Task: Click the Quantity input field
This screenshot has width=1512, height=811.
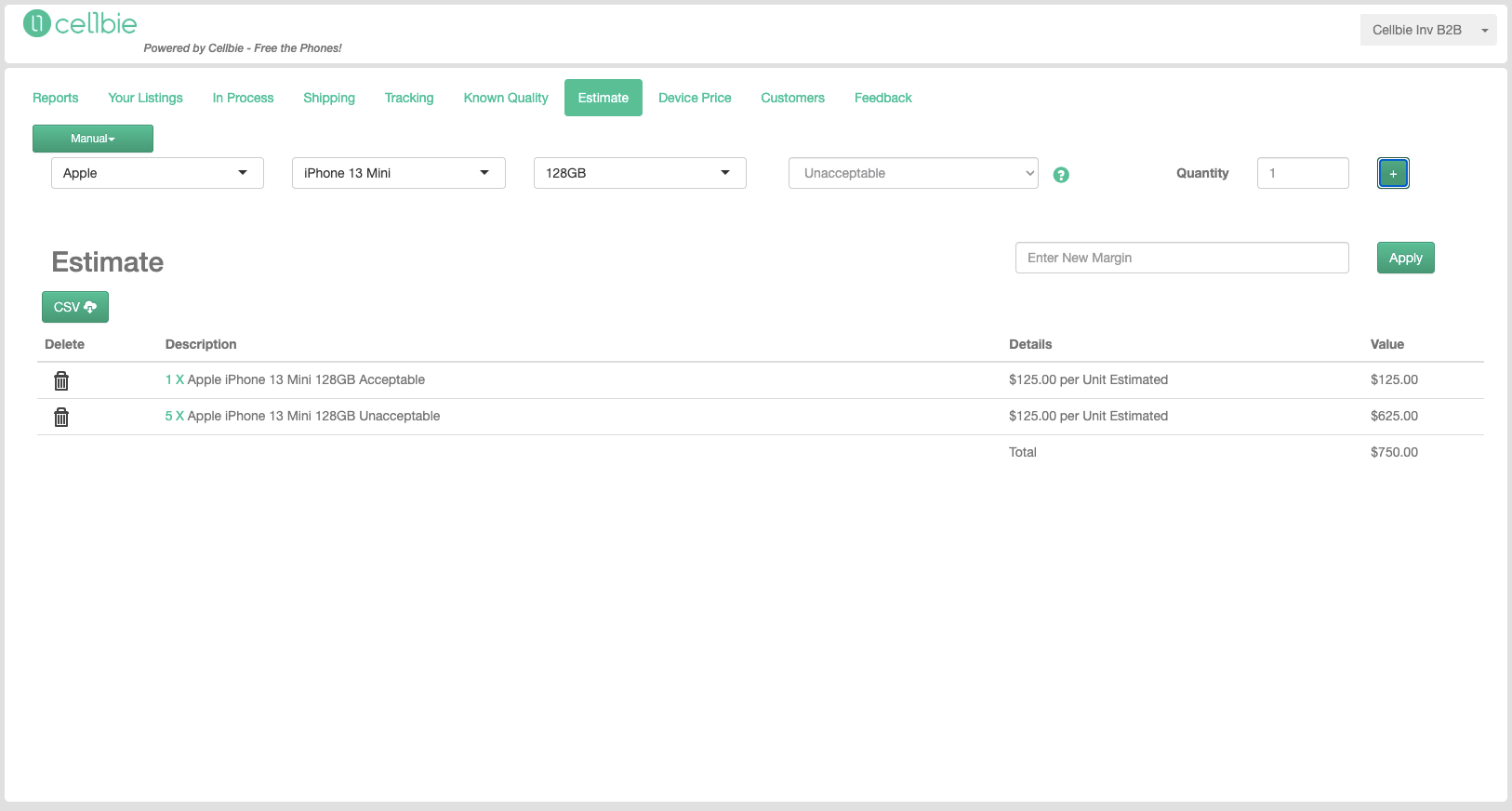Action: pyautogui.click(x=1303, y=173)
